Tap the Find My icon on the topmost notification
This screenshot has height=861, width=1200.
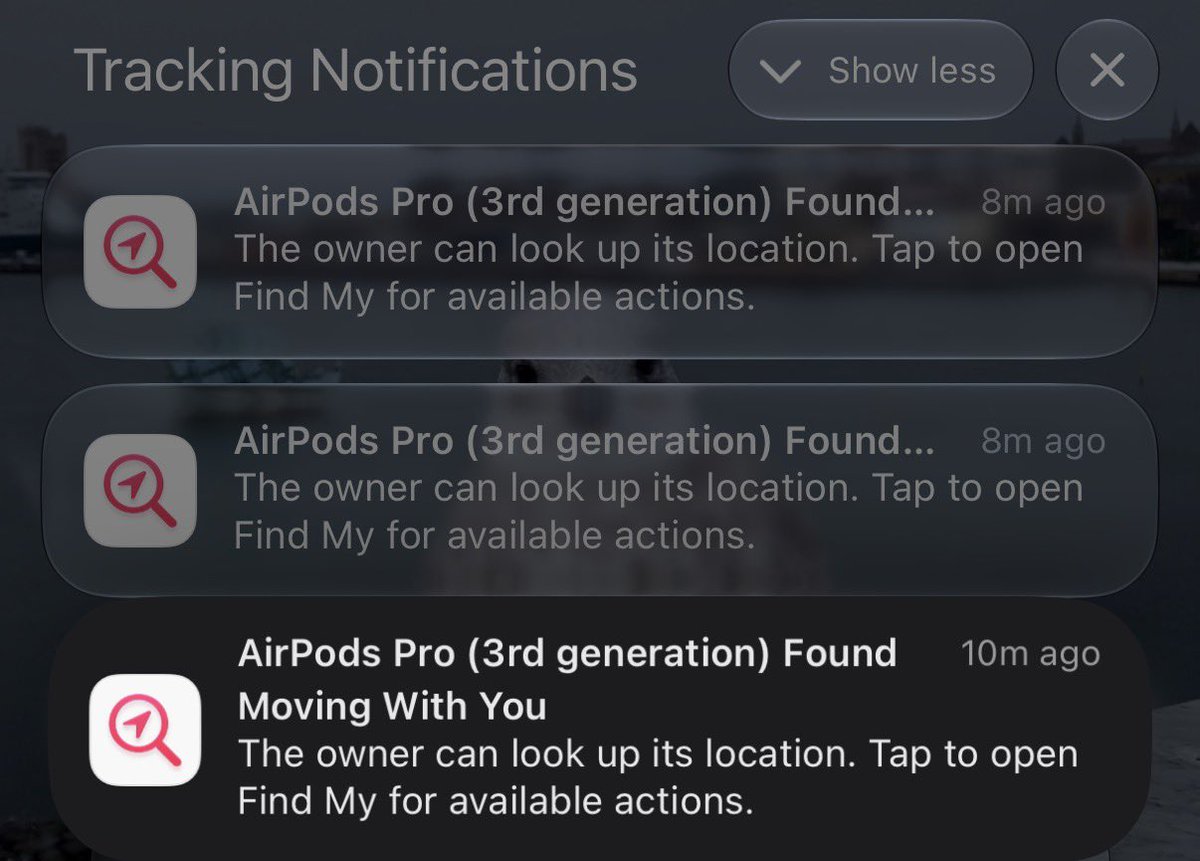coord(140,251)
